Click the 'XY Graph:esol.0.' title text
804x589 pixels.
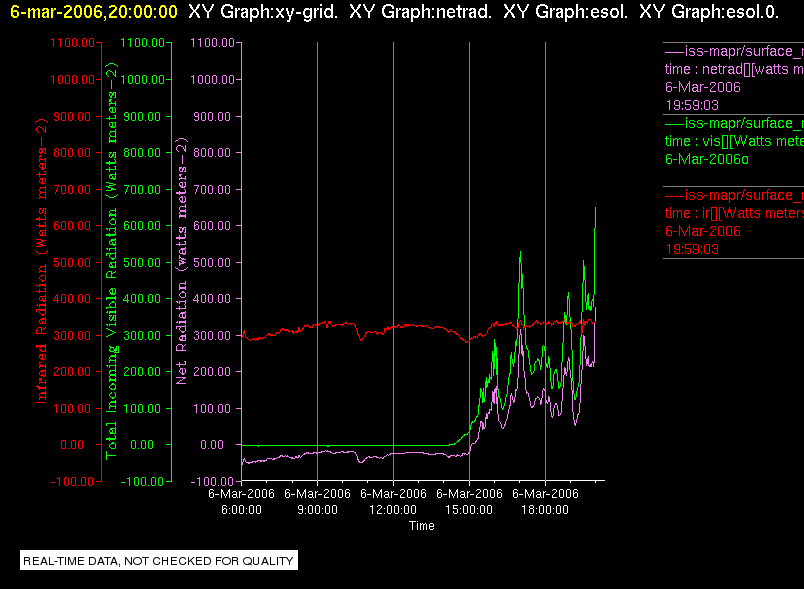pos(709,12)
